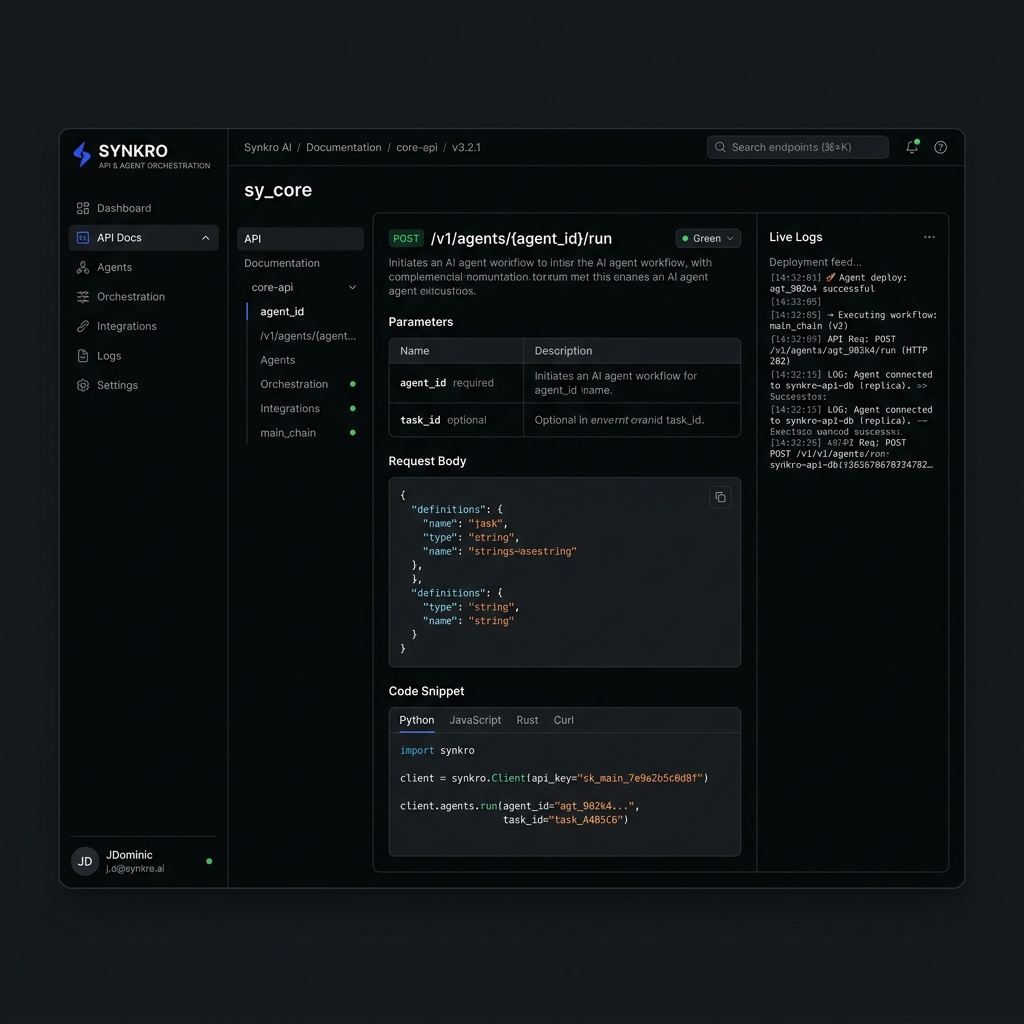Open the Green environment dropdown

click(x=708, y=238)
